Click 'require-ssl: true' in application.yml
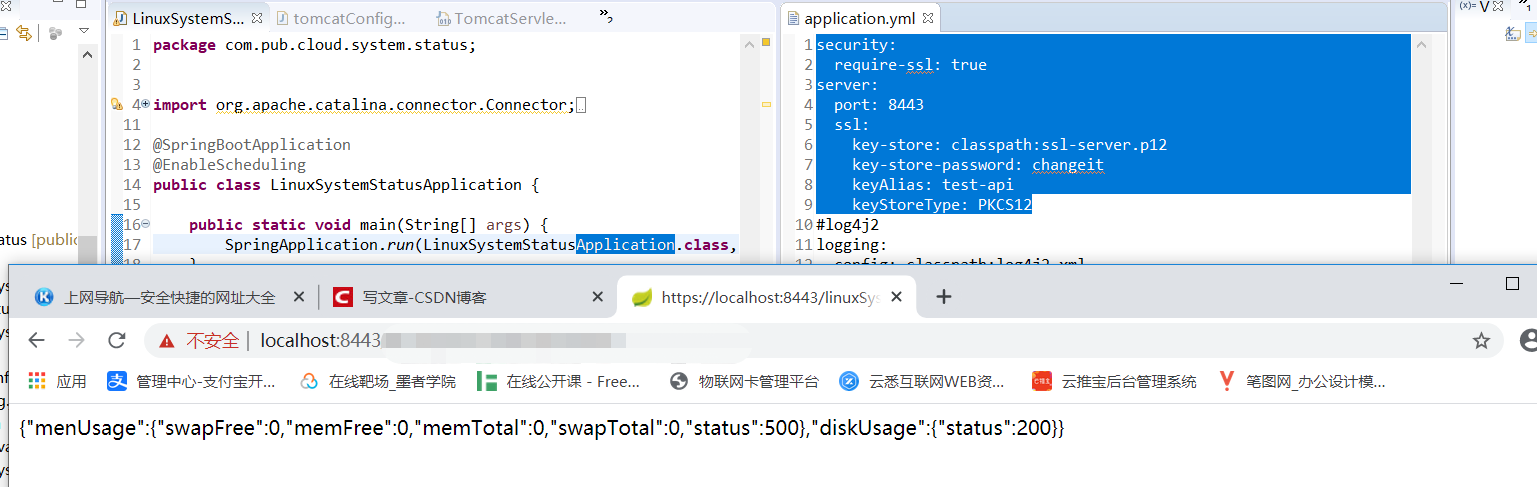1537x487 pixels. 910,65
